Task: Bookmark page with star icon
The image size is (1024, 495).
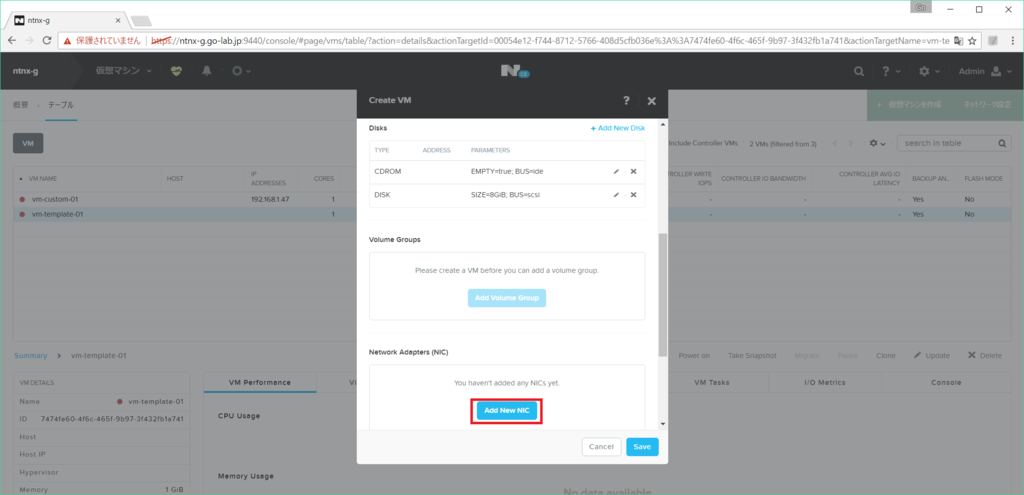Action: [972, 40]
